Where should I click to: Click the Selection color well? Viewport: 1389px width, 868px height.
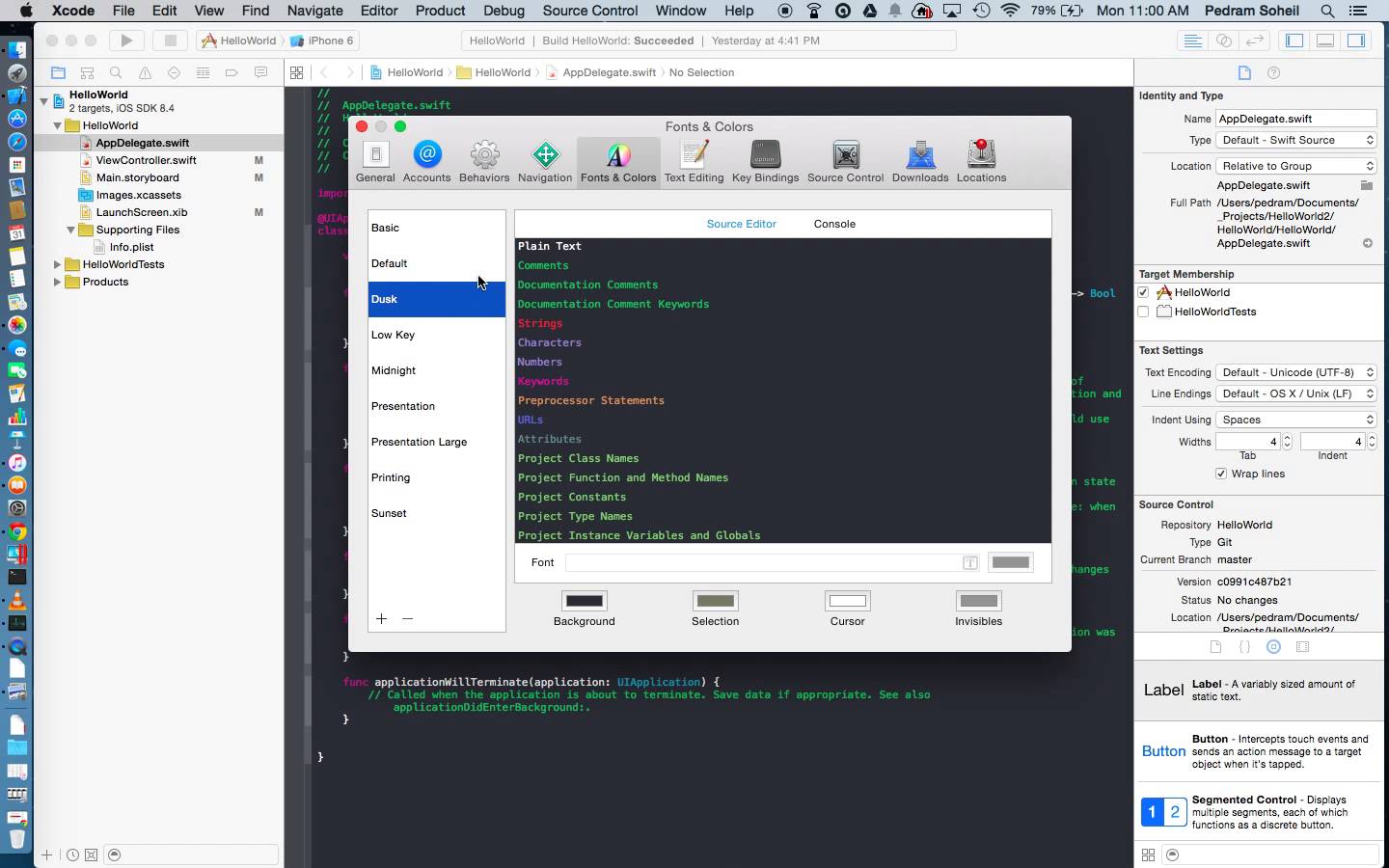click(715, 601)
